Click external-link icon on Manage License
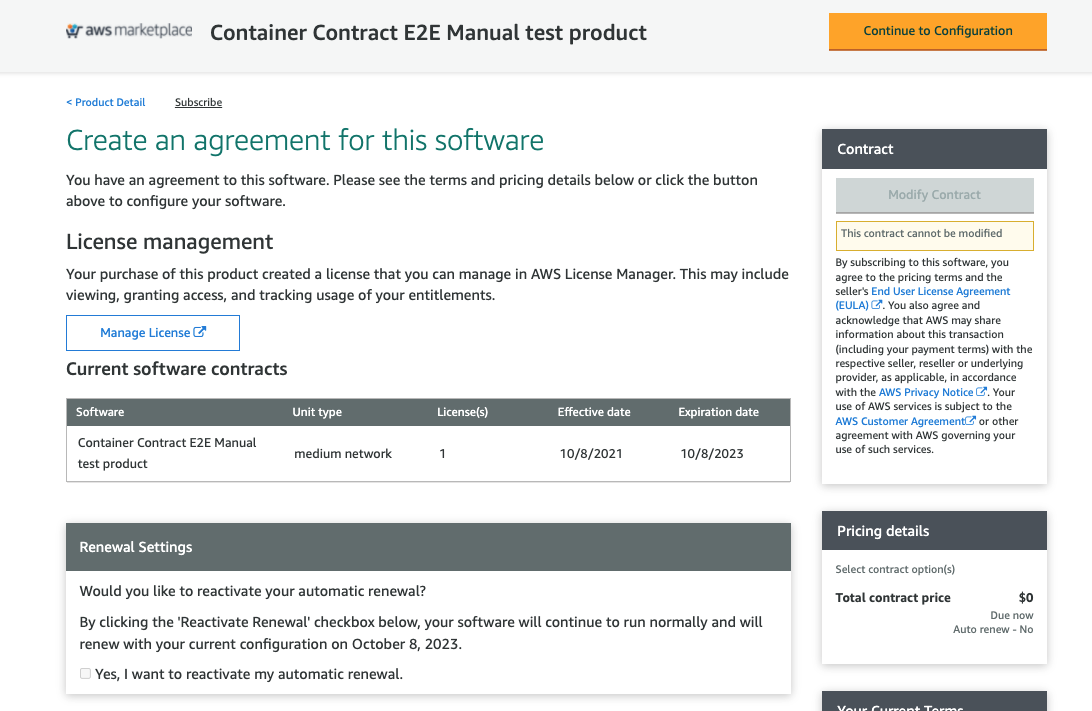Image resolution: width=1092 pixels, height=711 pixels. tap(200, 332)
